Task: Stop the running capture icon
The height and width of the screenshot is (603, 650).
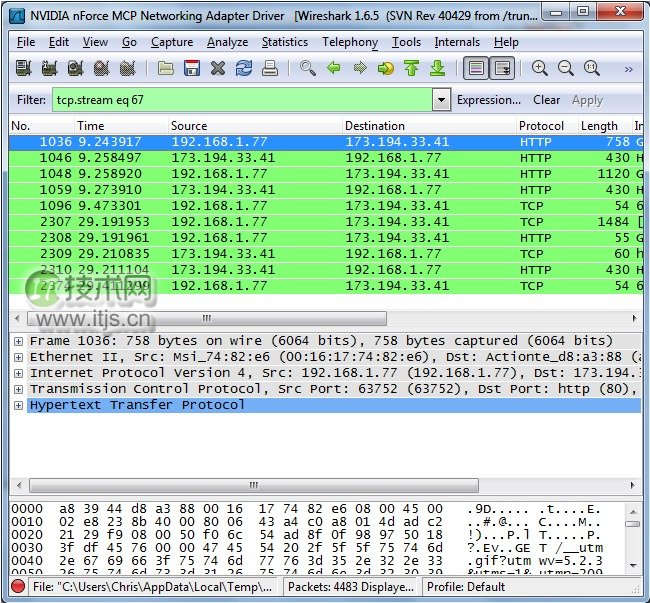Action: 102,68
